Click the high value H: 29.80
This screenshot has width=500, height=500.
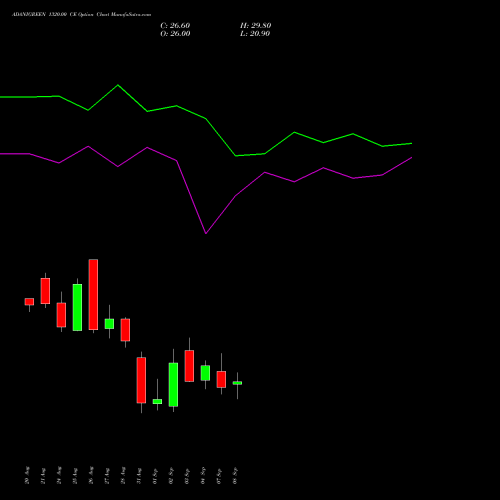point(255,26)
